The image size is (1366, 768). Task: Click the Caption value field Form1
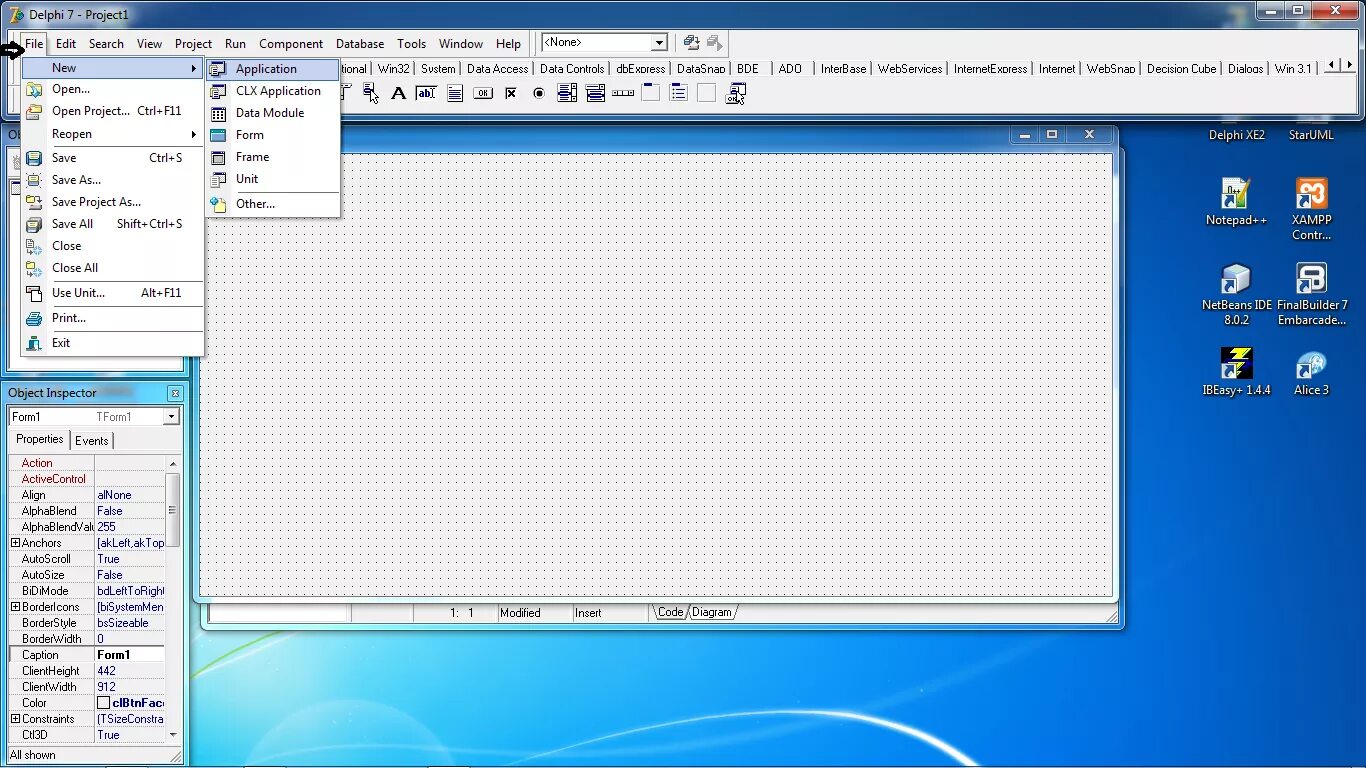(x=130, y=655)
